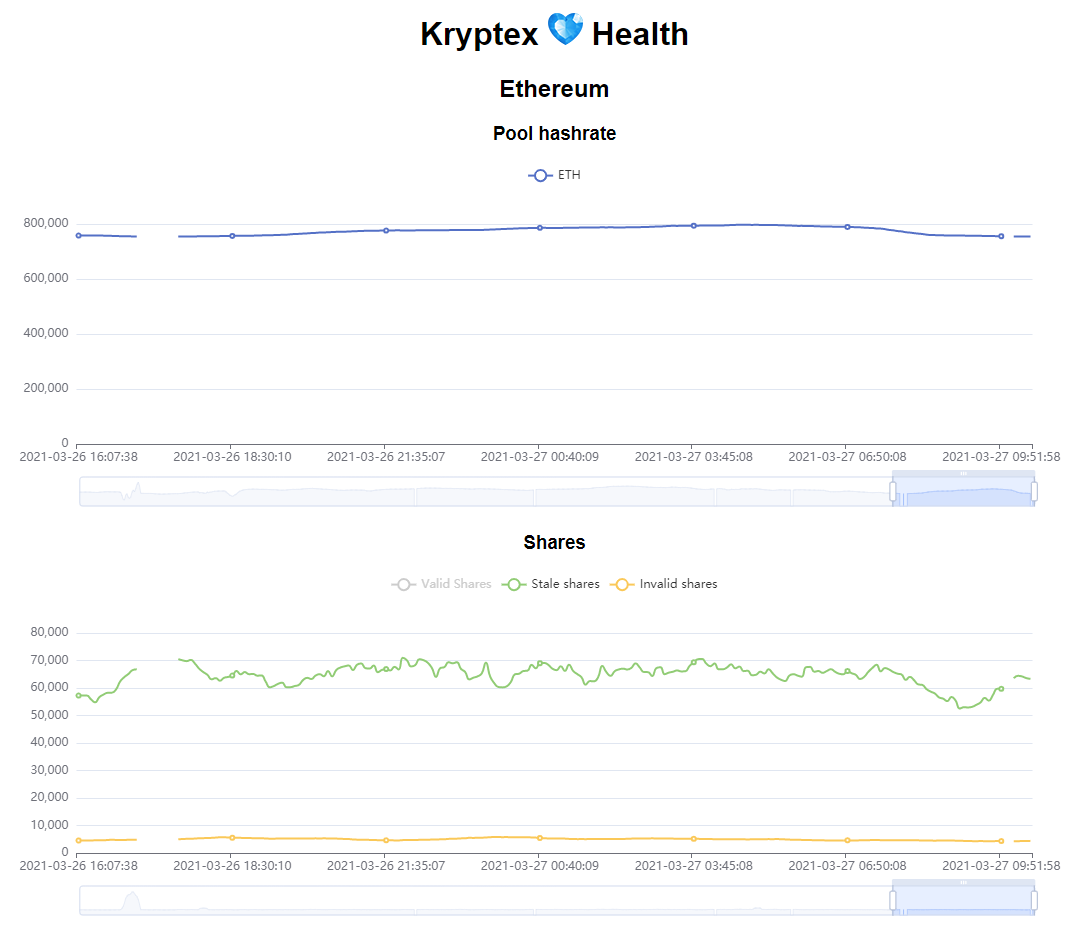Select invalid shares point at 2021-03-26 18:30:10

click(232, 837)
